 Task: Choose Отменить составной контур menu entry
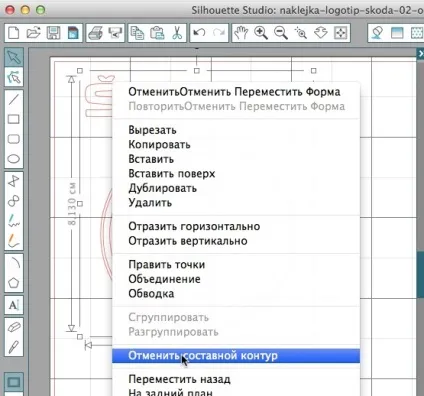(x=236, y=356)
